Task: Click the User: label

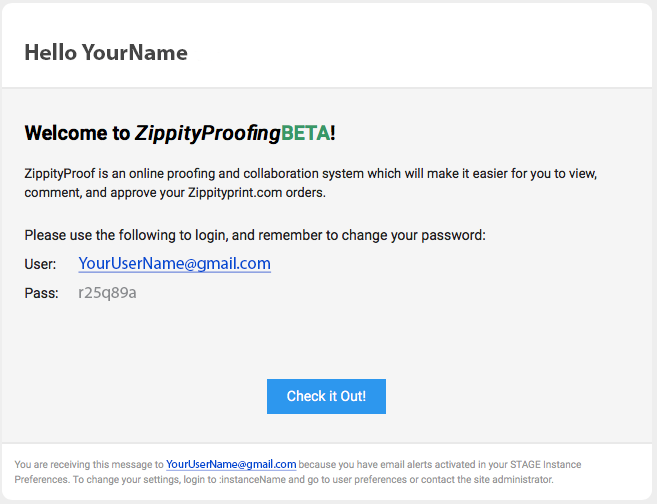Action: tap(40, 264)
